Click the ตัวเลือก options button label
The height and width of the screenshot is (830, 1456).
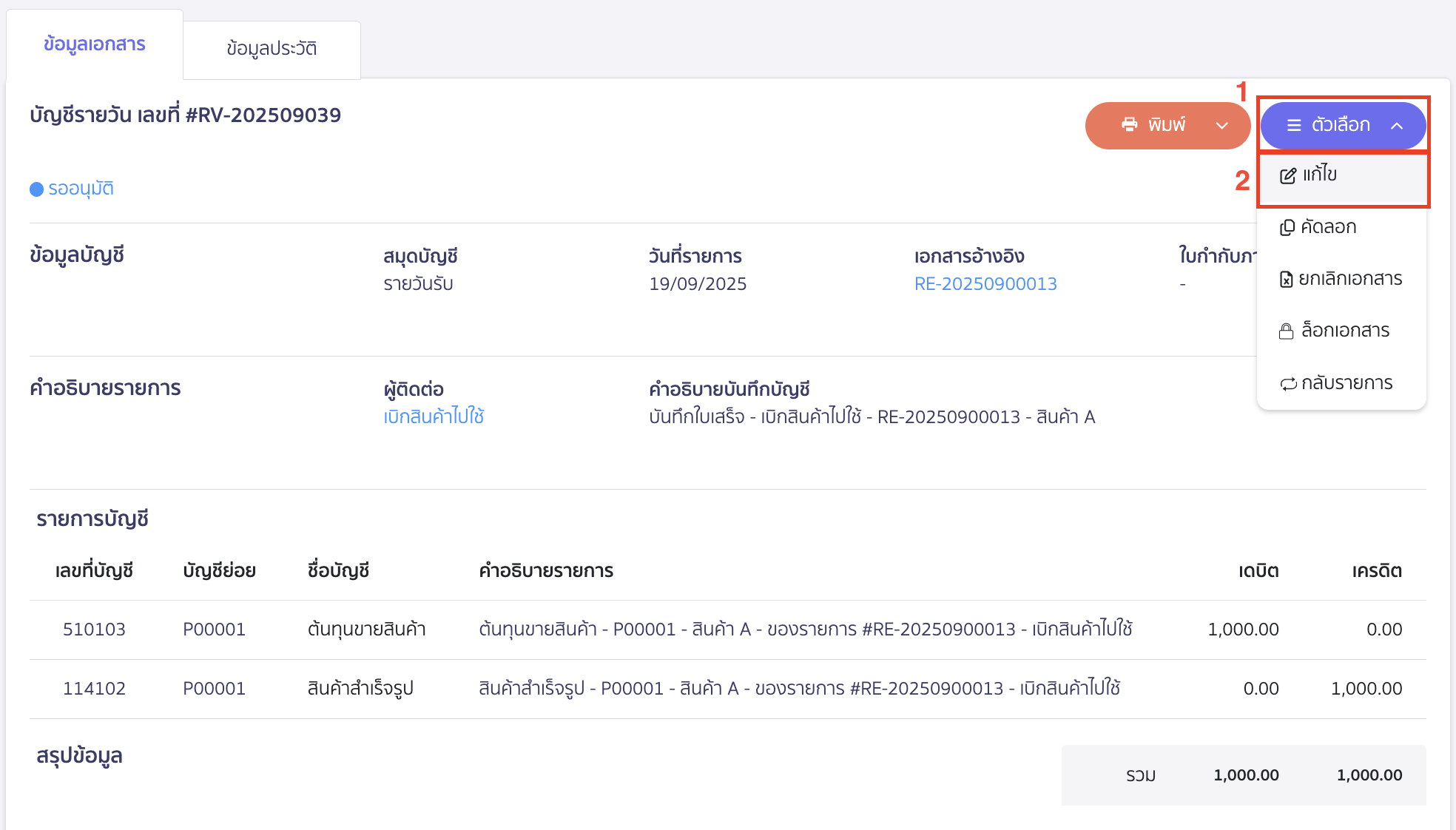[1341, 125]
